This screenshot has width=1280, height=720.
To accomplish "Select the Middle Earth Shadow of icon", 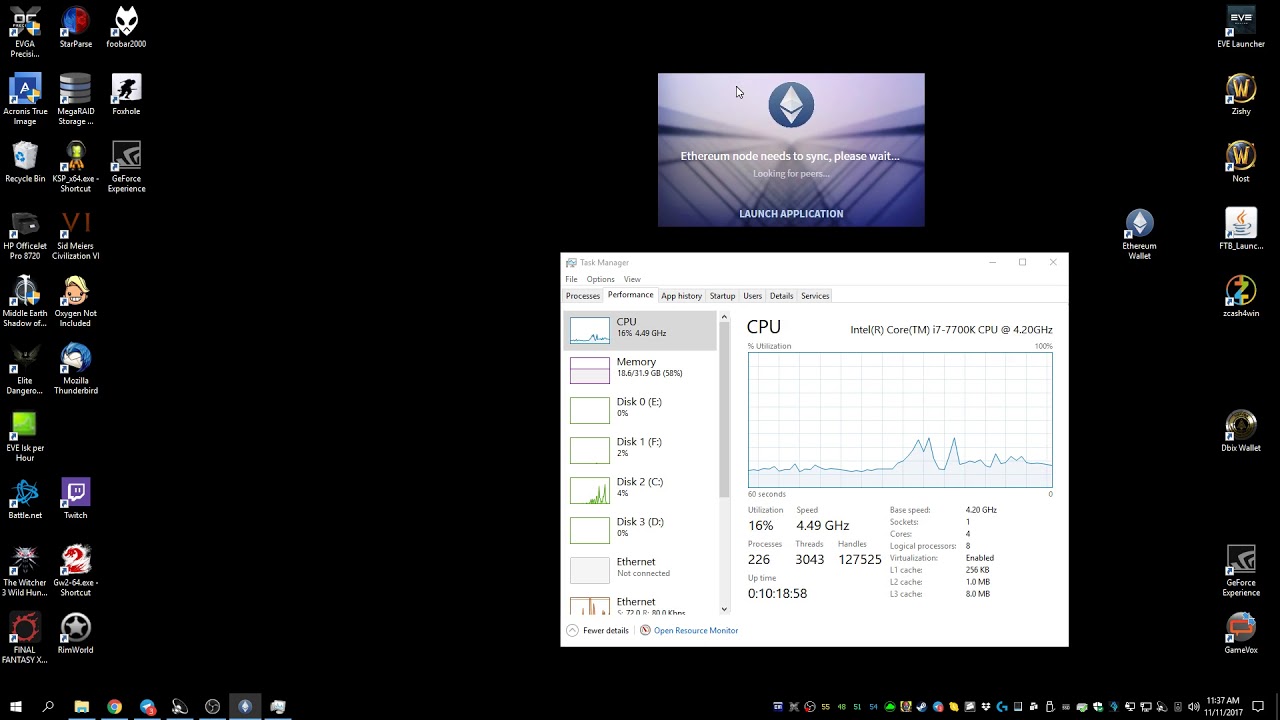I will click(x=25, y=302).
